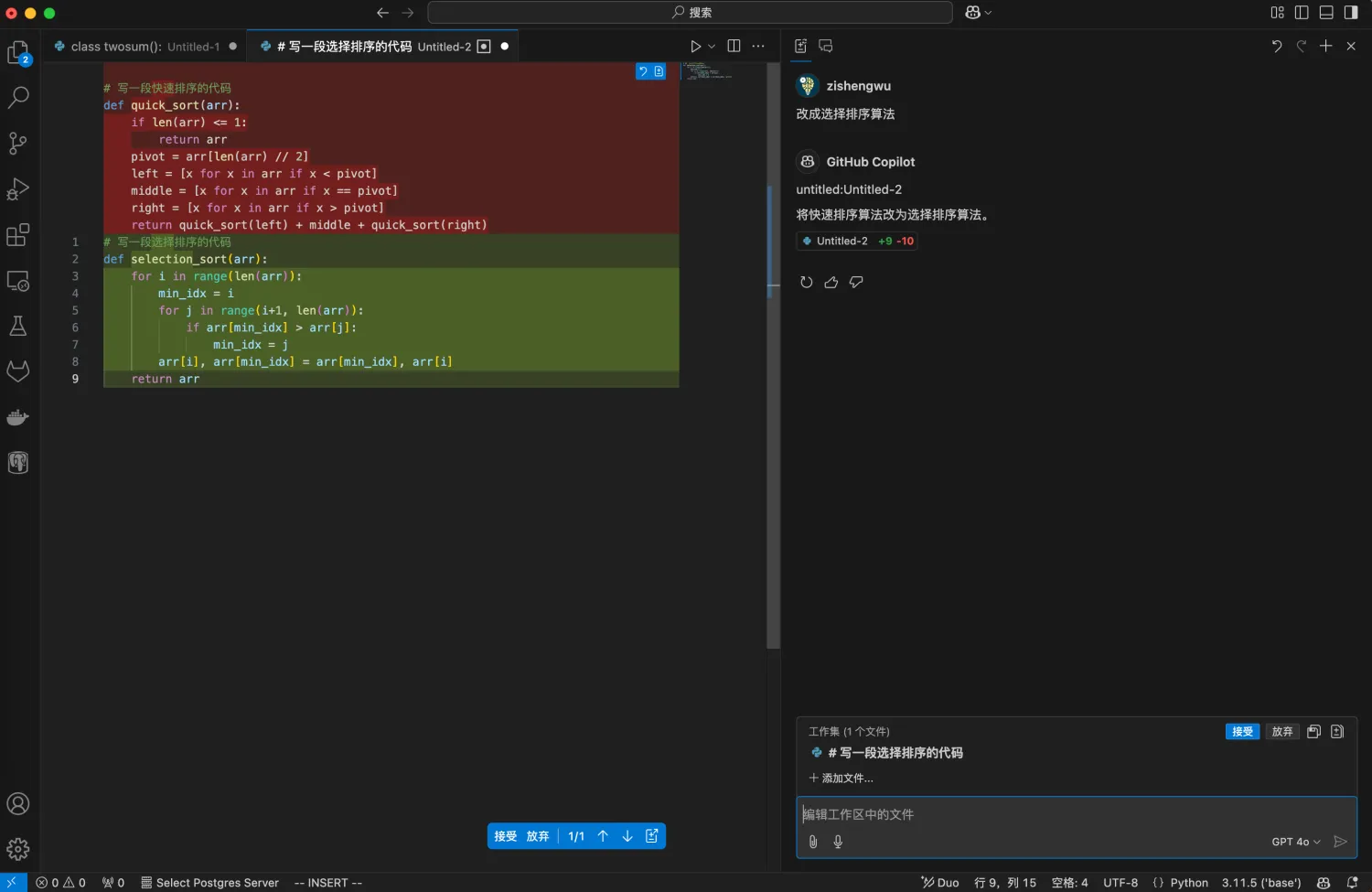Open the Extensions view
Image resolution: width=1372 pixels, height=892 pixels.
click(x=18, y=235)
